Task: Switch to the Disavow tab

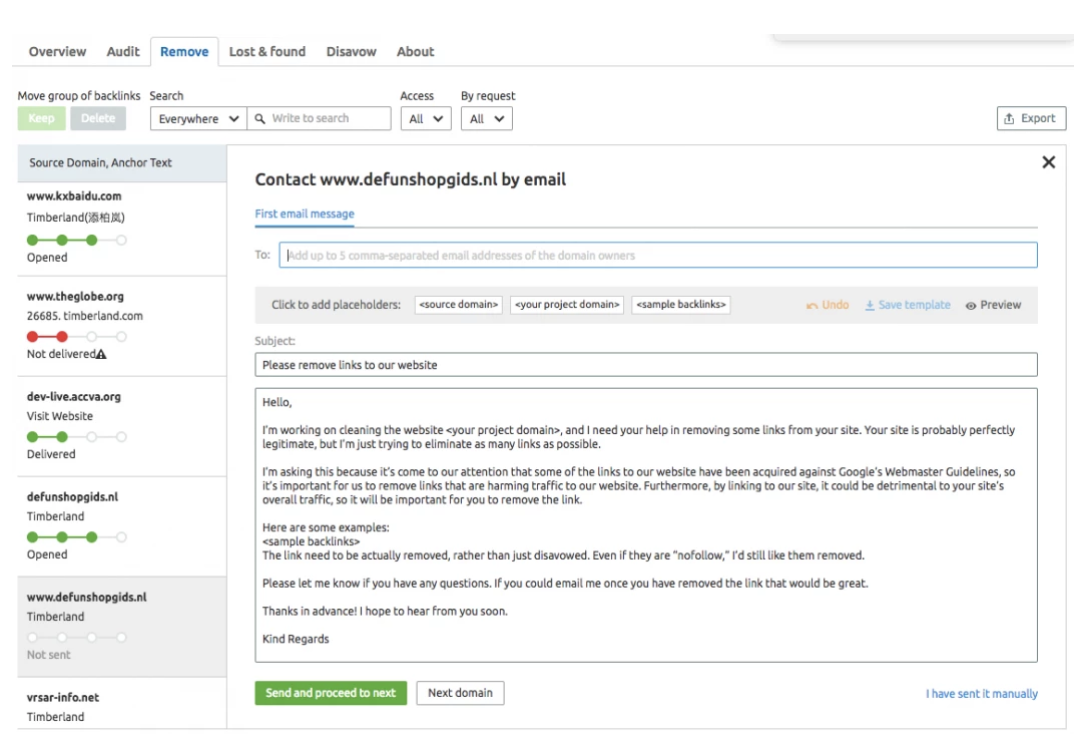Action: tap(351, 52)
